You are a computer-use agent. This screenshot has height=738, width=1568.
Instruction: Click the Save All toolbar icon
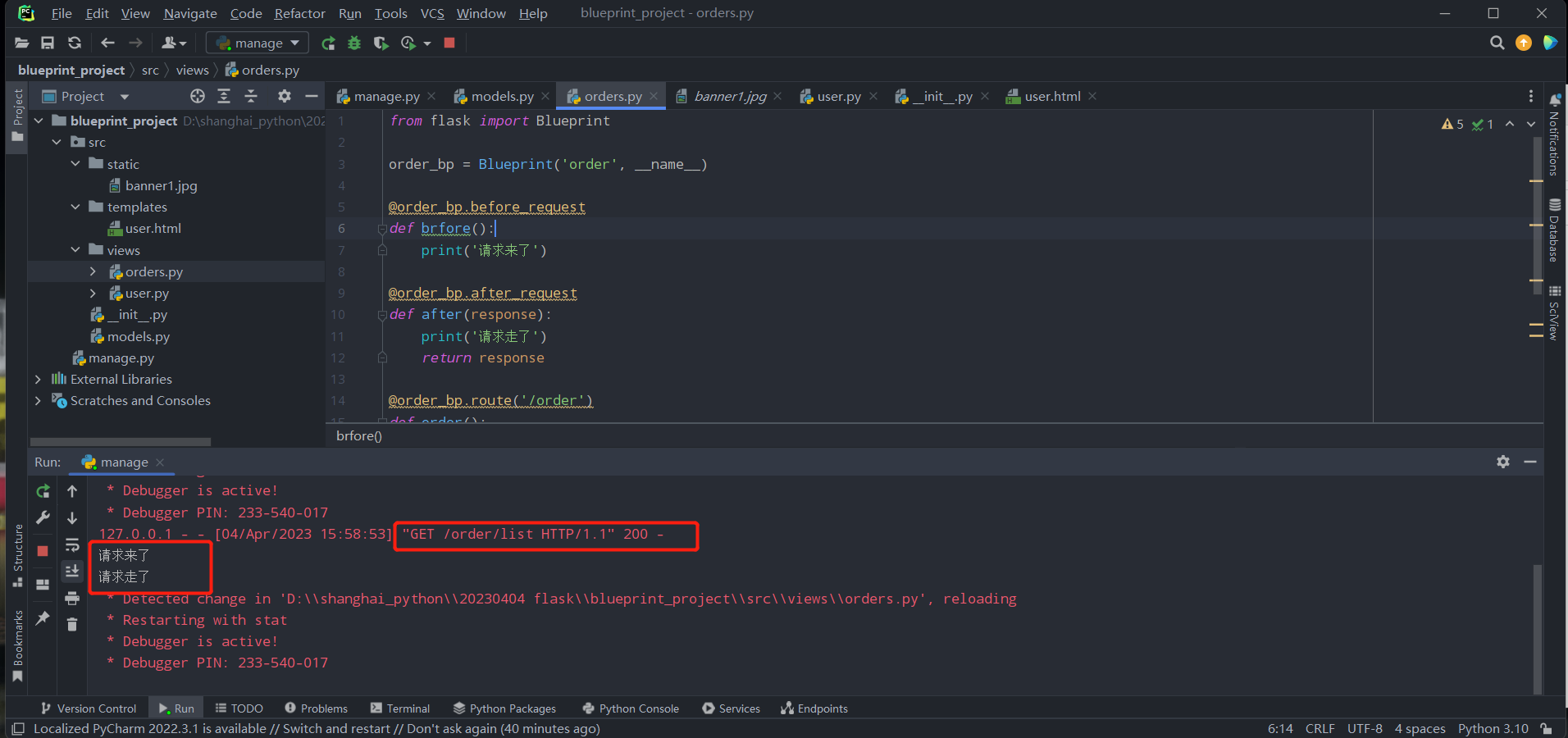tap(48, 43)
